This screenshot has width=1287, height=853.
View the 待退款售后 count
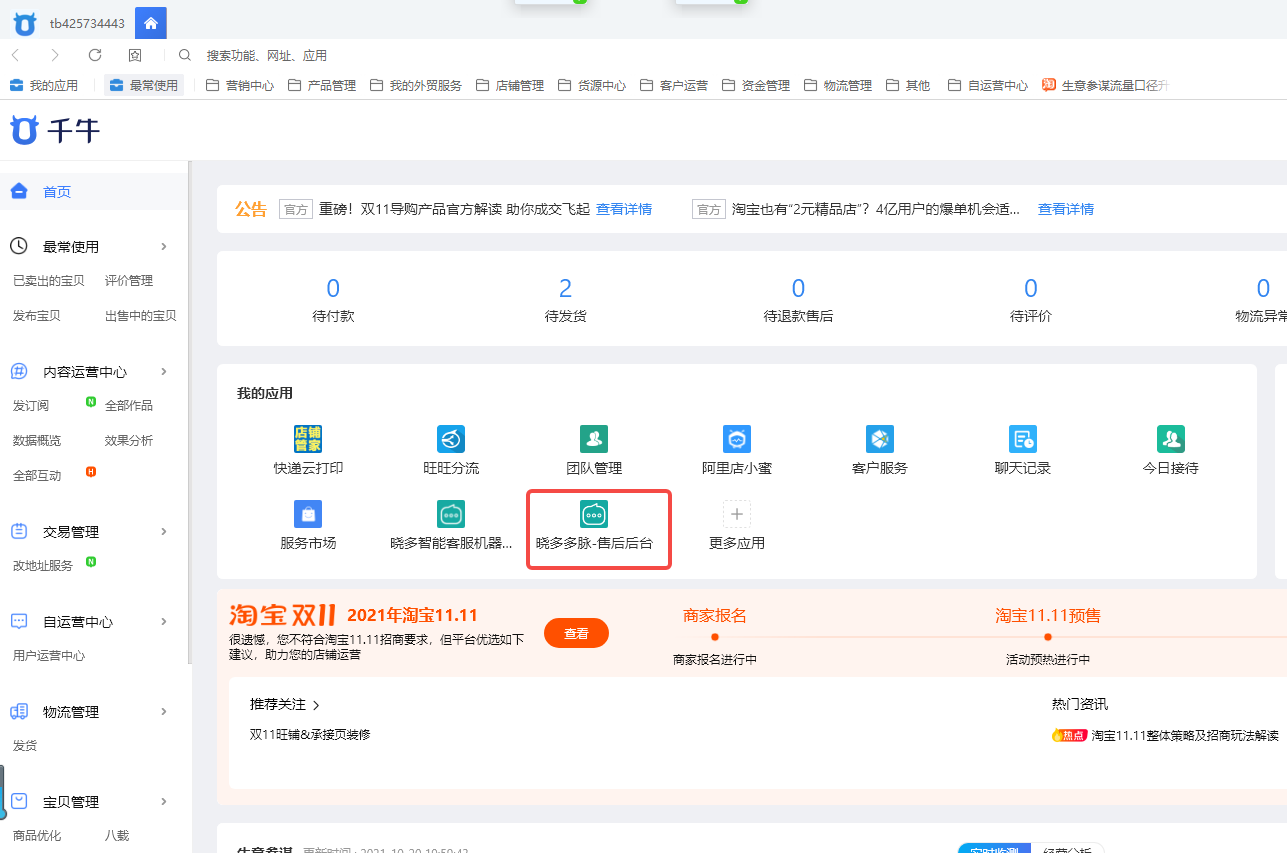[798, 289]
